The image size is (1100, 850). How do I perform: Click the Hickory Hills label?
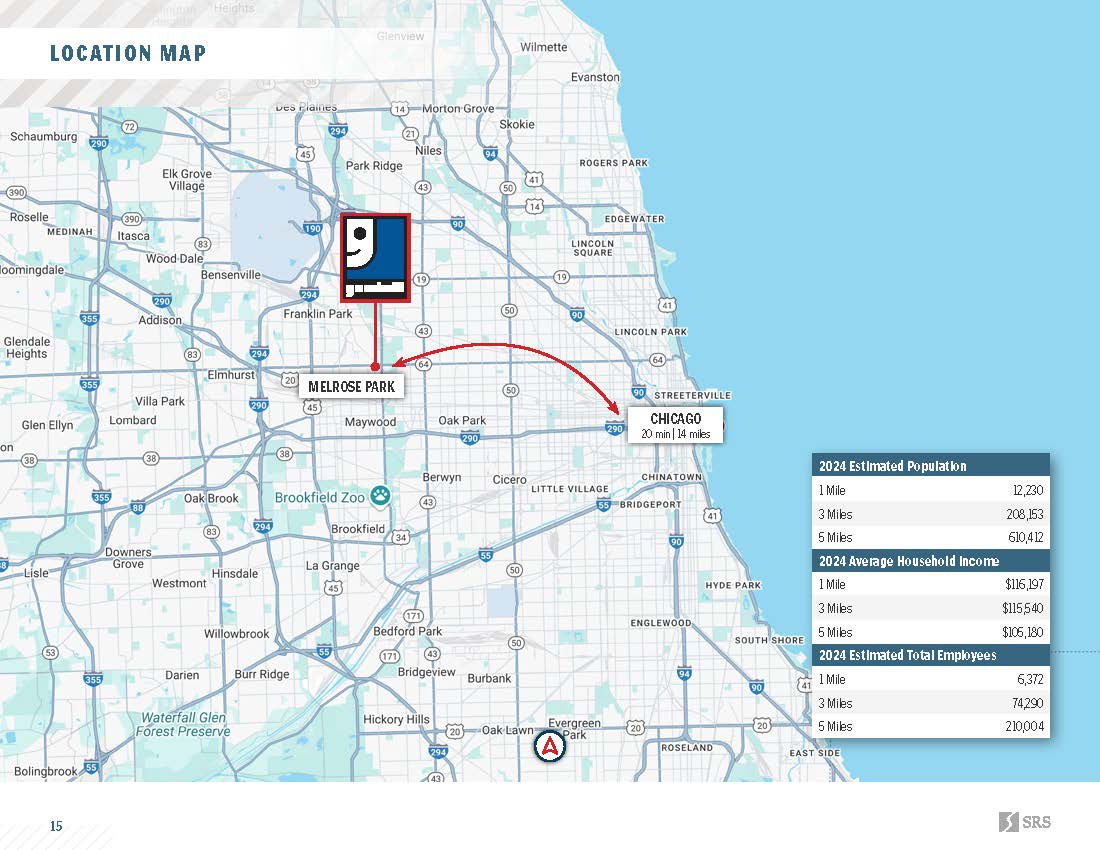click(396, 719)
